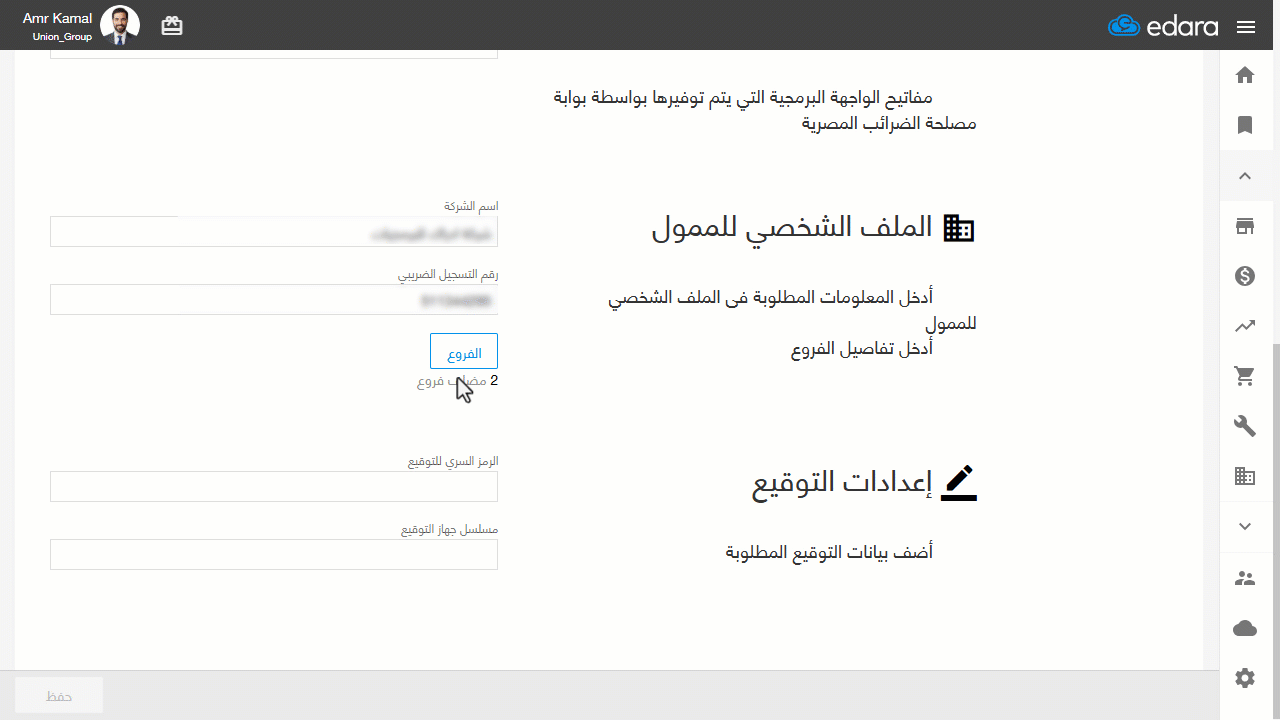
Task: Click the edara logo
Action: tap(1163, 26)
